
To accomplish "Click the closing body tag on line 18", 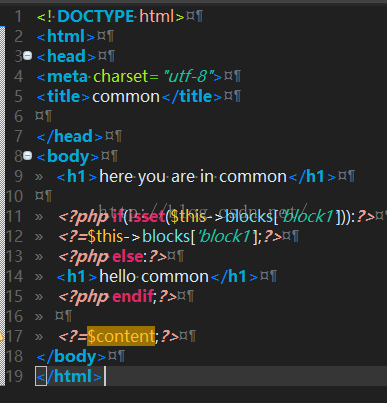I will tap(71, 356).
